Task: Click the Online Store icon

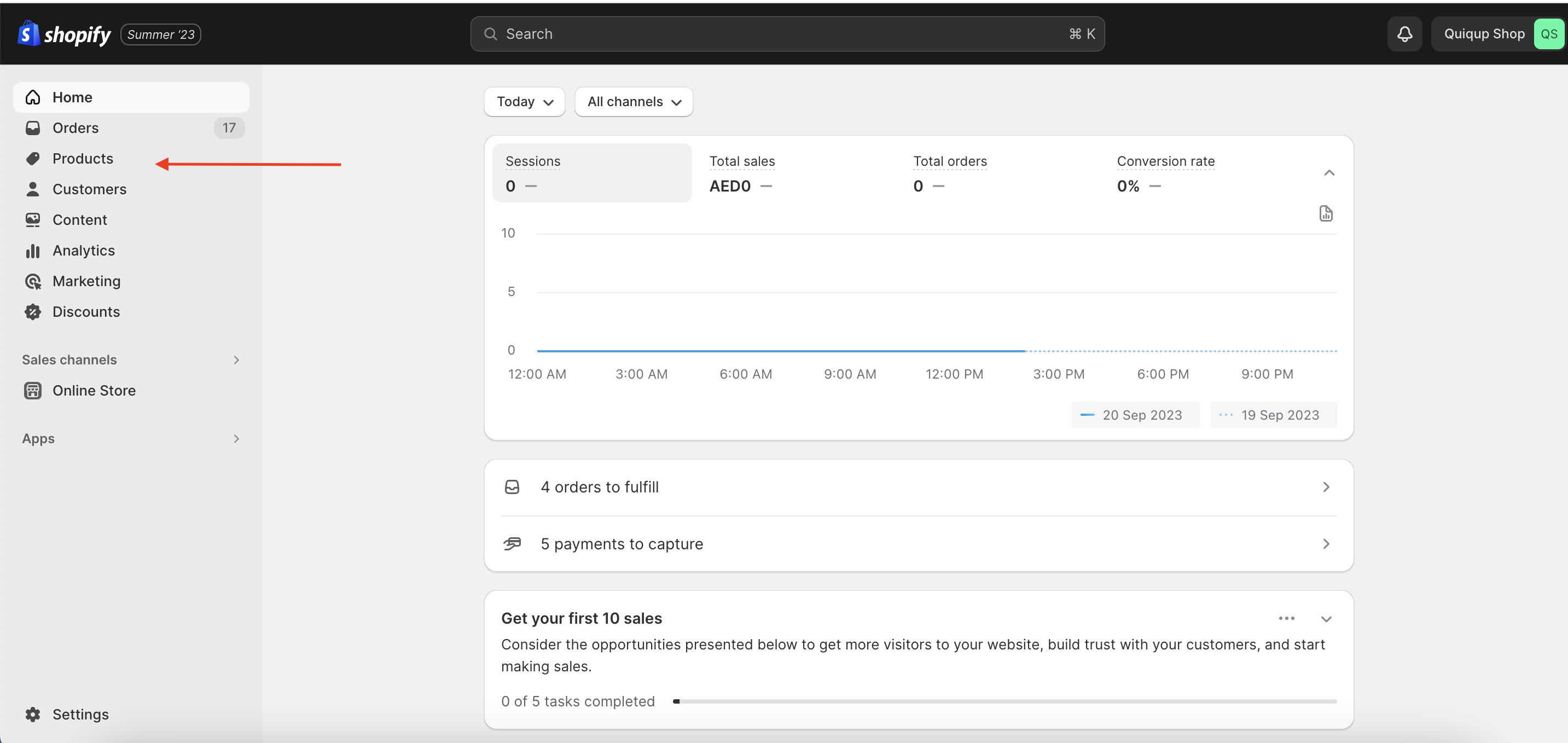Action: tap(33, 391)
